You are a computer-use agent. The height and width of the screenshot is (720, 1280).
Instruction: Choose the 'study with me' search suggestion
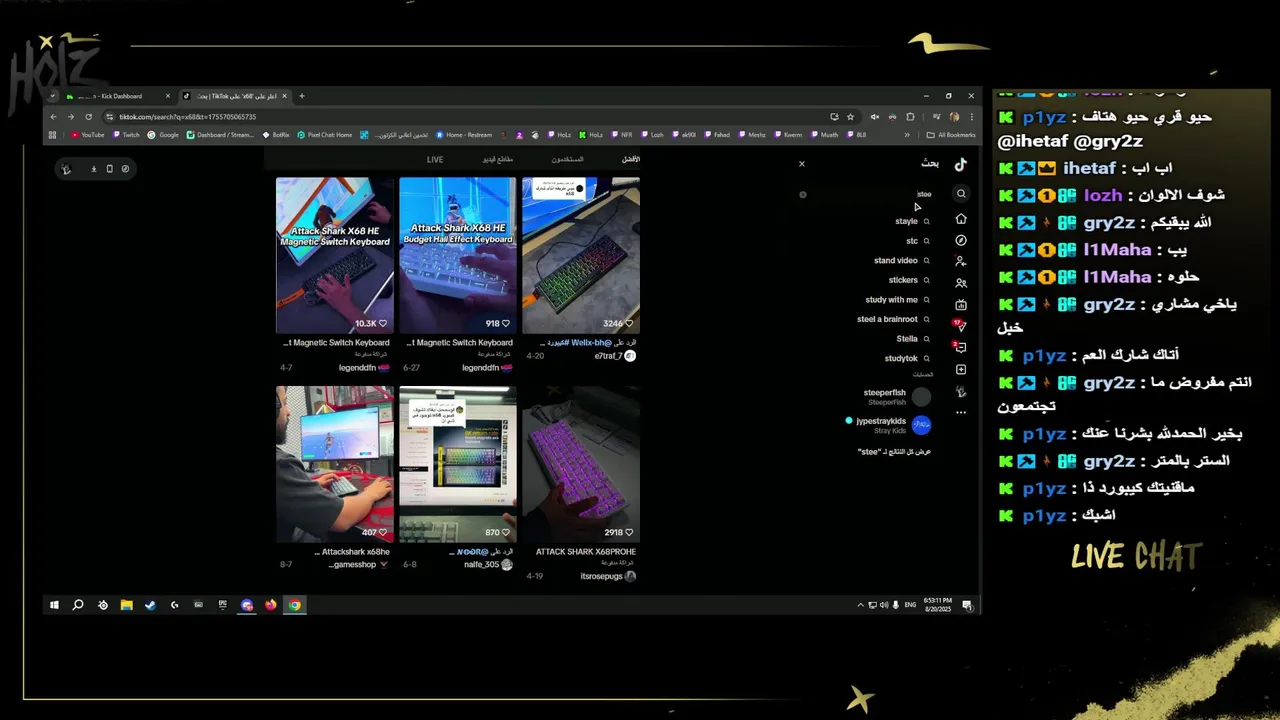897,300
